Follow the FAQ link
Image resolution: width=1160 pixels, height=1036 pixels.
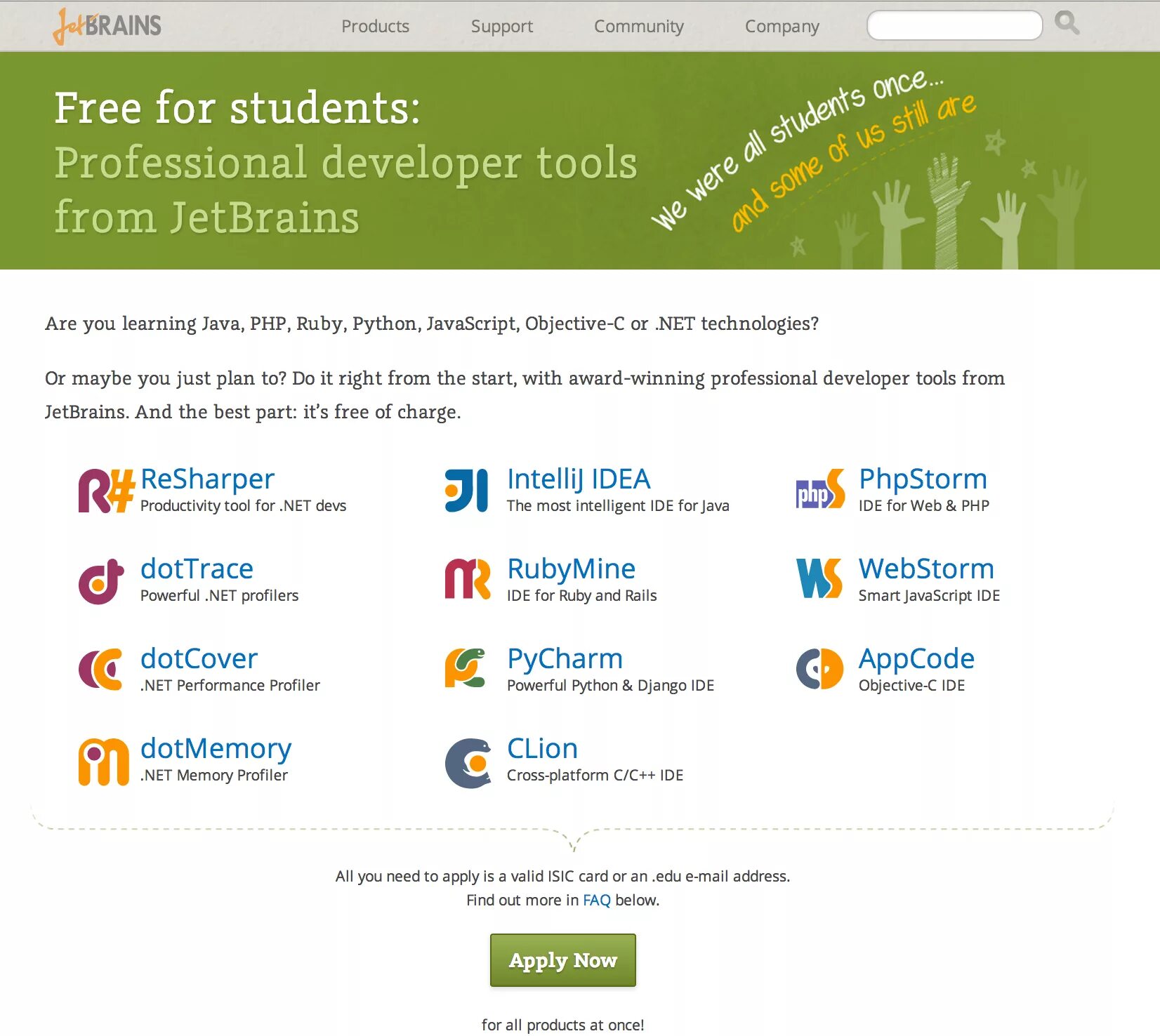pos(597,900)
